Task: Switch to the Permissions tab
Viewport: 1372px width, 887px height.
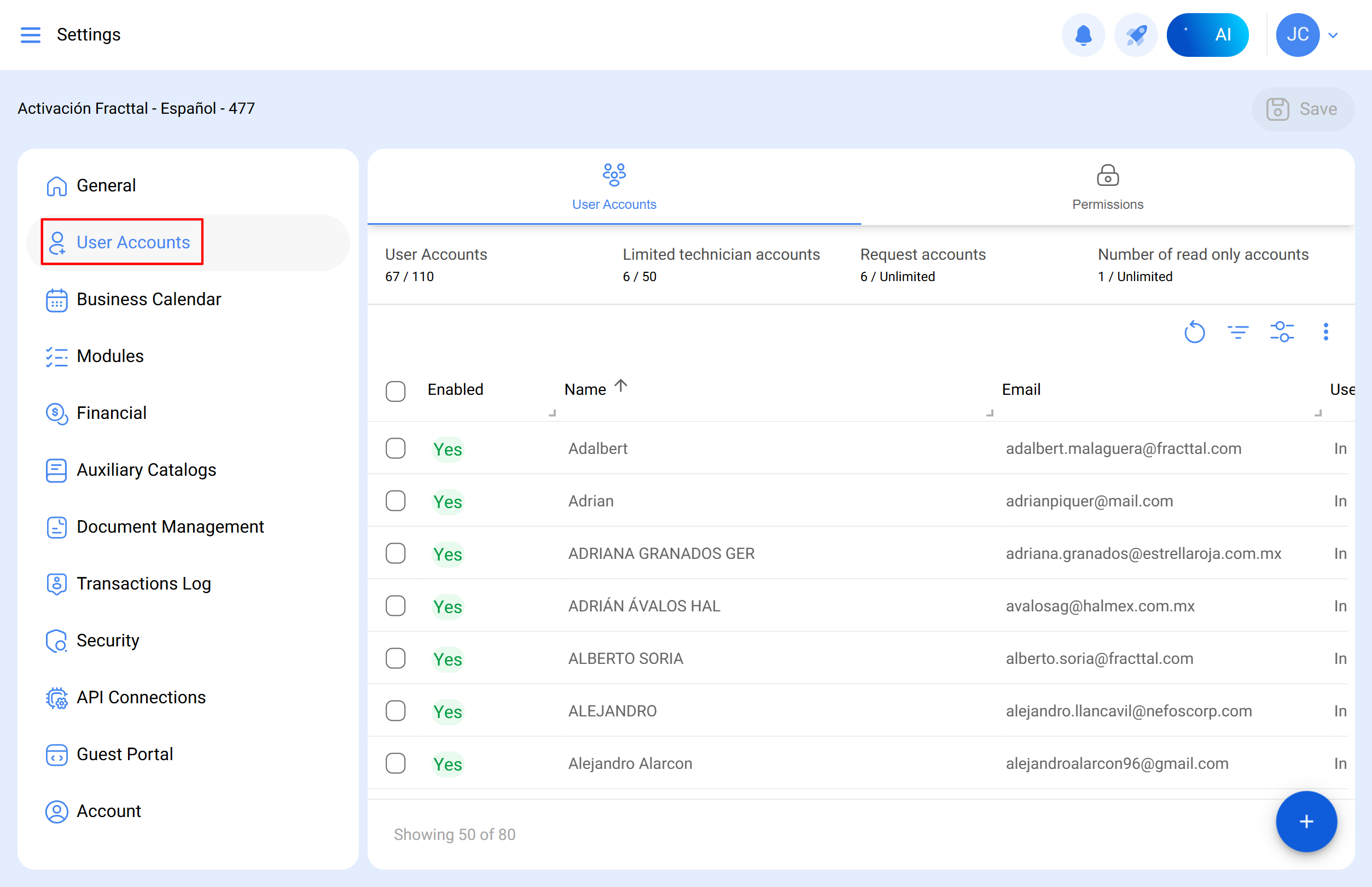Action: coord(1107,187)
